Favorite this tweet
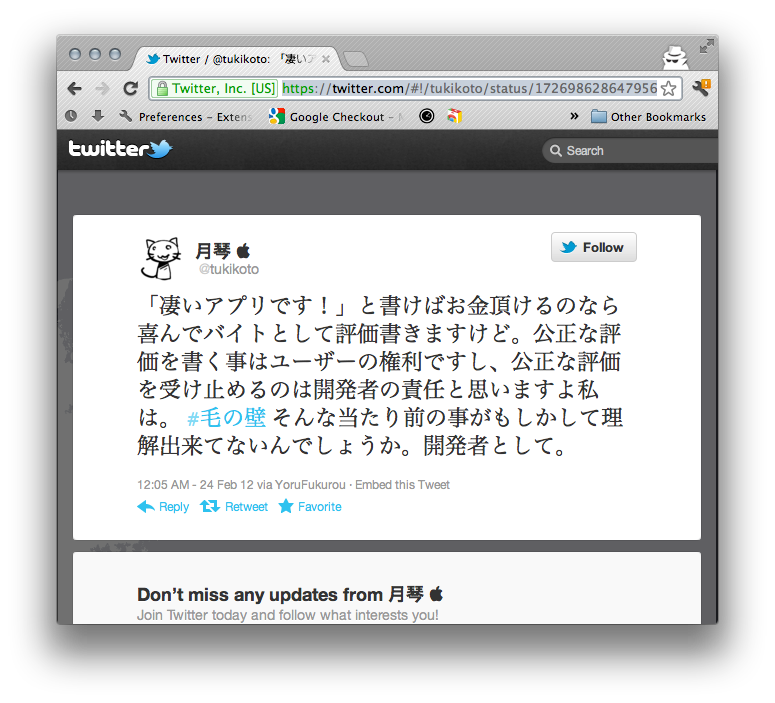This screenshot has width=775, height=703. (310, 507)
